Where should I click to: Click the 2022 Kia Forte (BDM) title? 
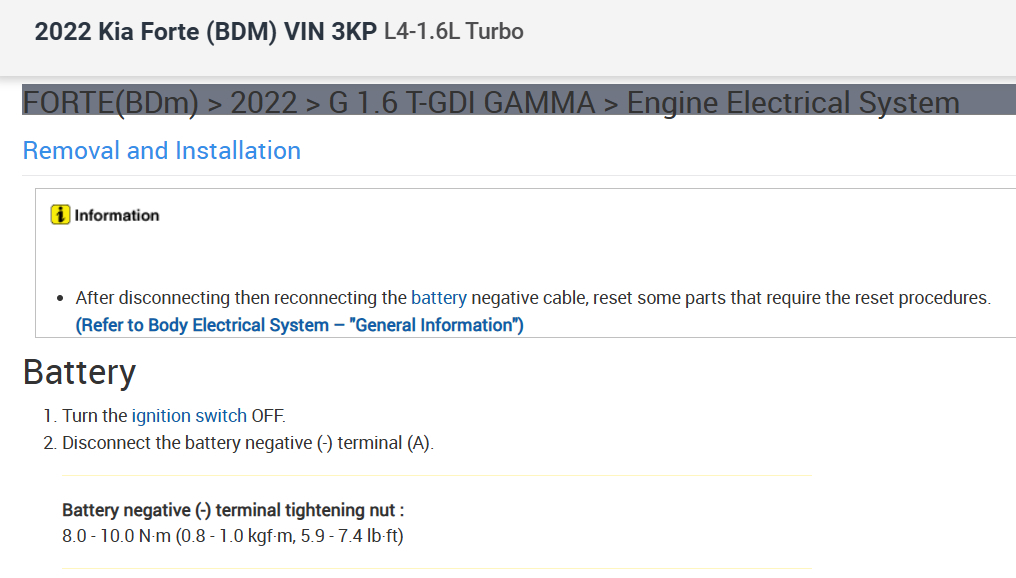click(205, 32)
